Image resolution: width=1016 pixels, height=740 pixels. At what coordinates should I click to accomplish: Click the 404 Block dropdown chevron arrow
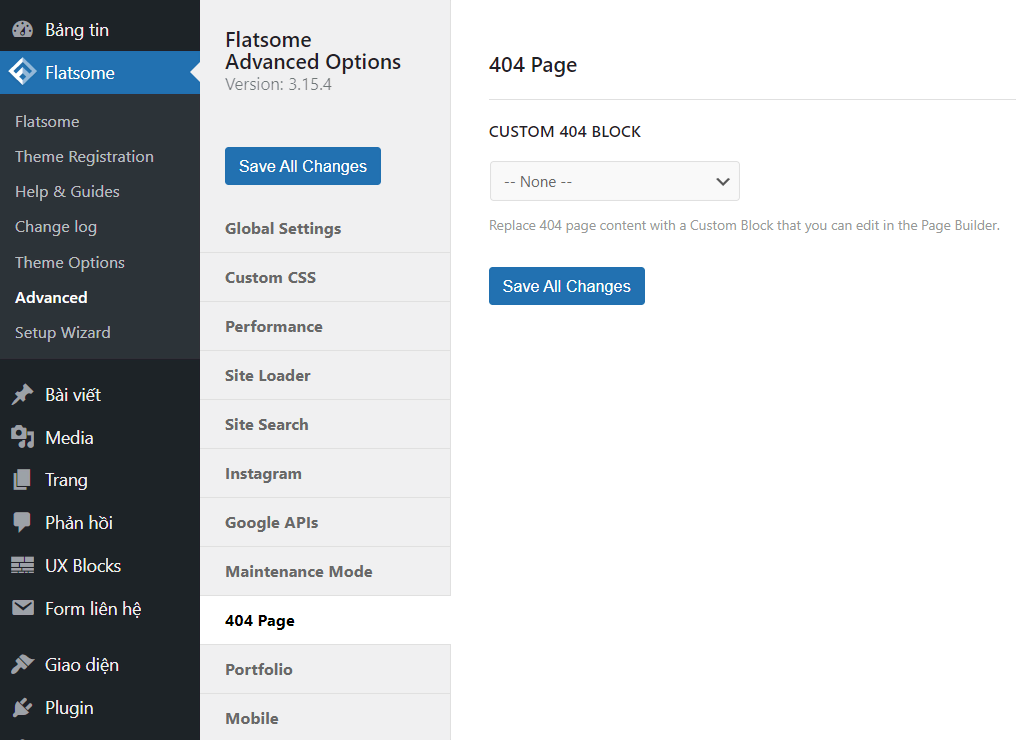722,182
